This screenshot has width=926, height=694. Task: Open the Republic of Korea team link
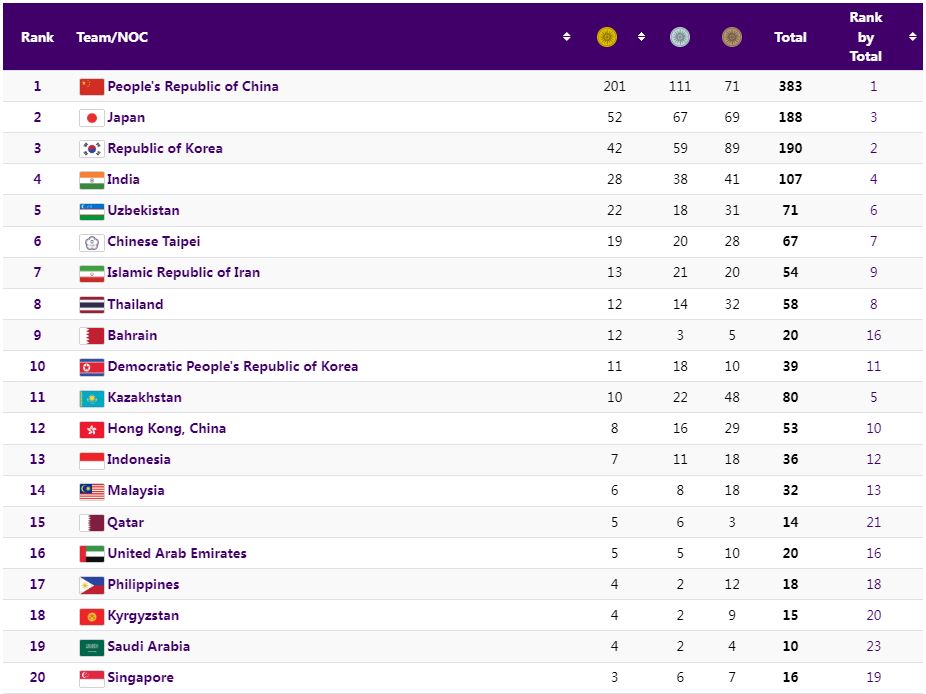(165, 149)
